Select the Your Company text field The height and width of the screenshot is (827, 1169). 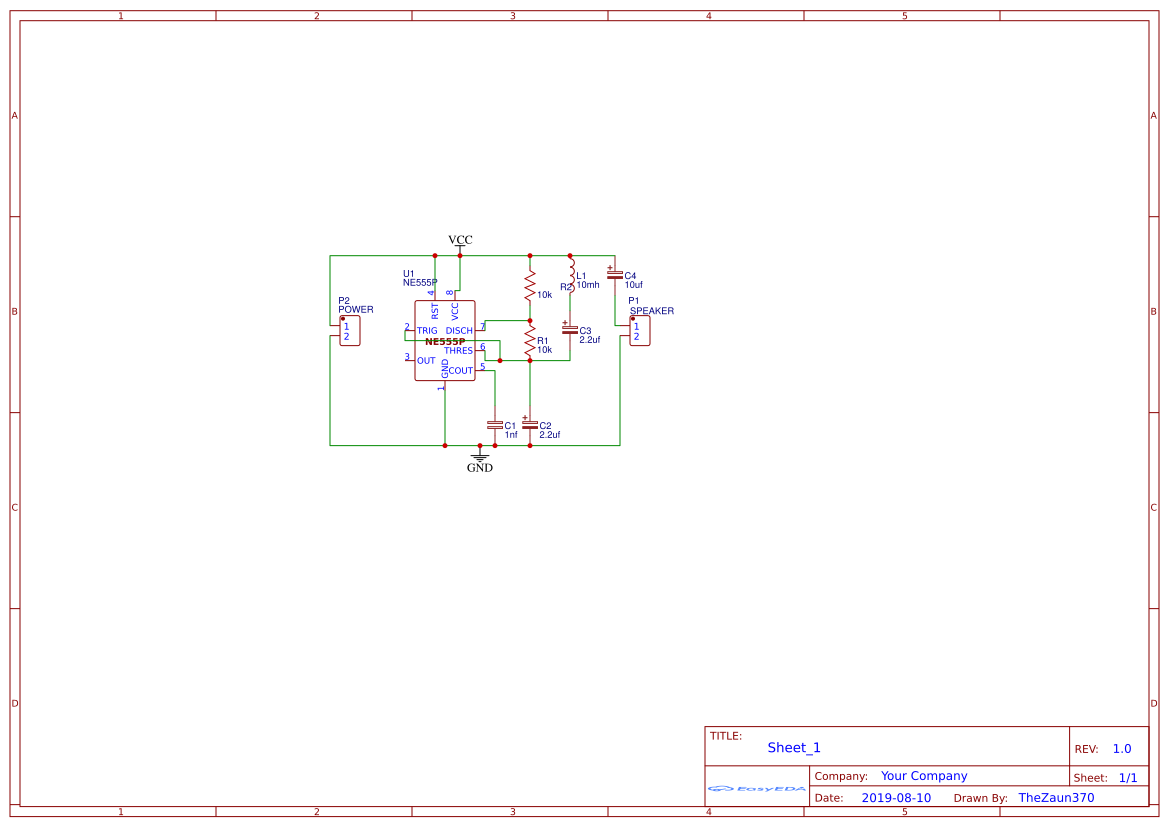click(923, 776)
